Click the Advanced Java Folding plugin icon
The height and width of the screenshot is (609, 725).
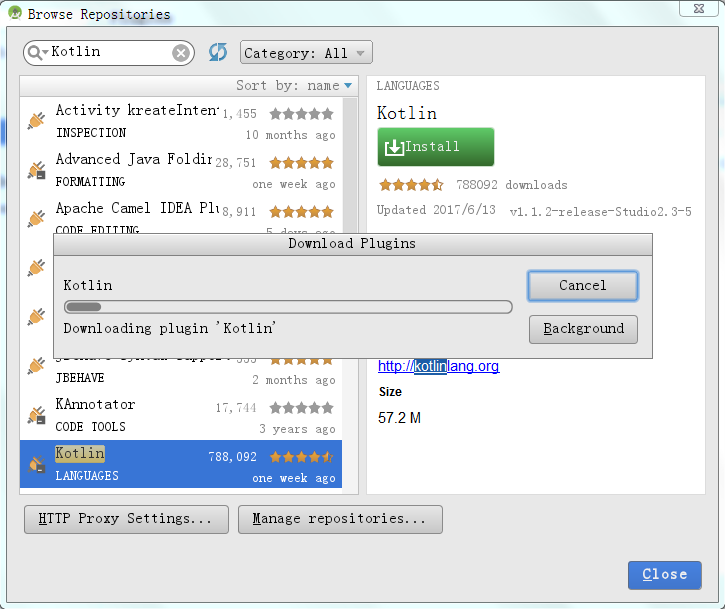37,170
